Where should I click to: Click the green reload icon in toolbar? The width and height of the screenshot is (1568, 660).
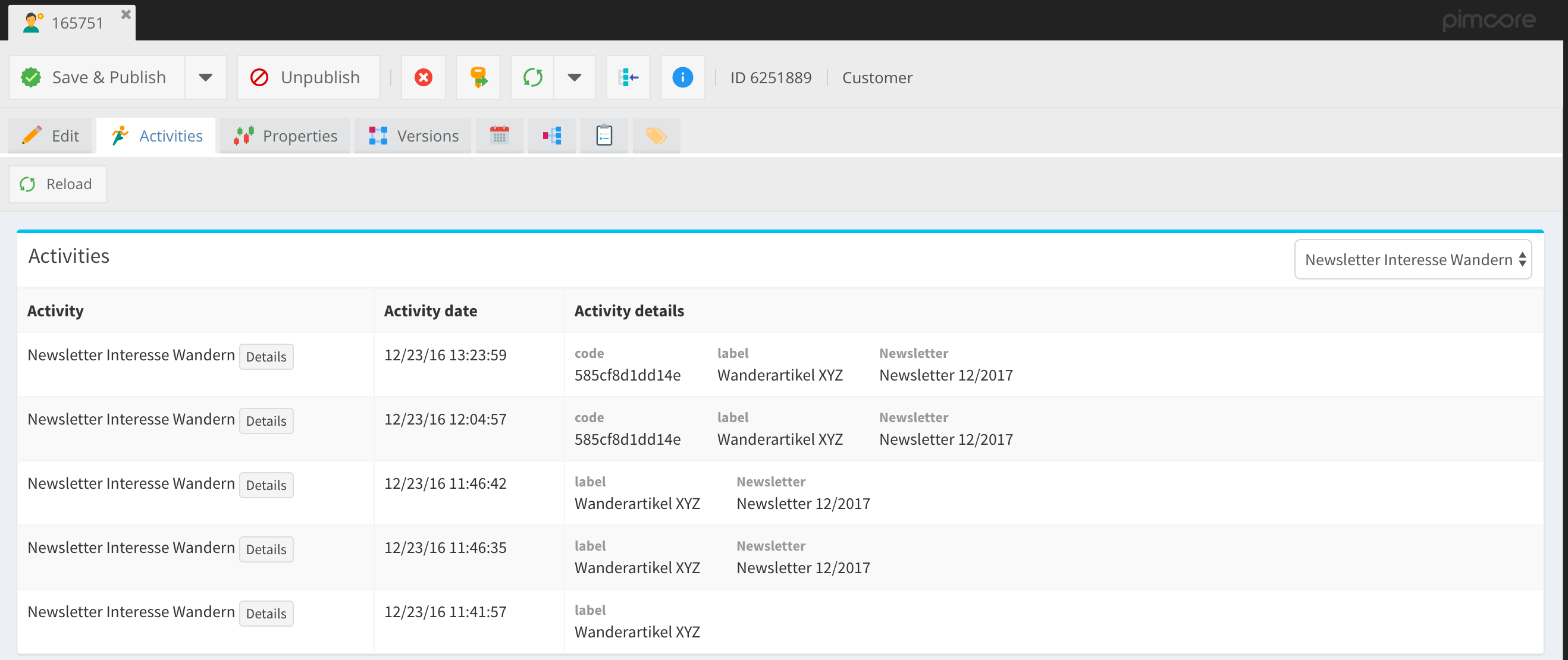[x=532, y=77]
